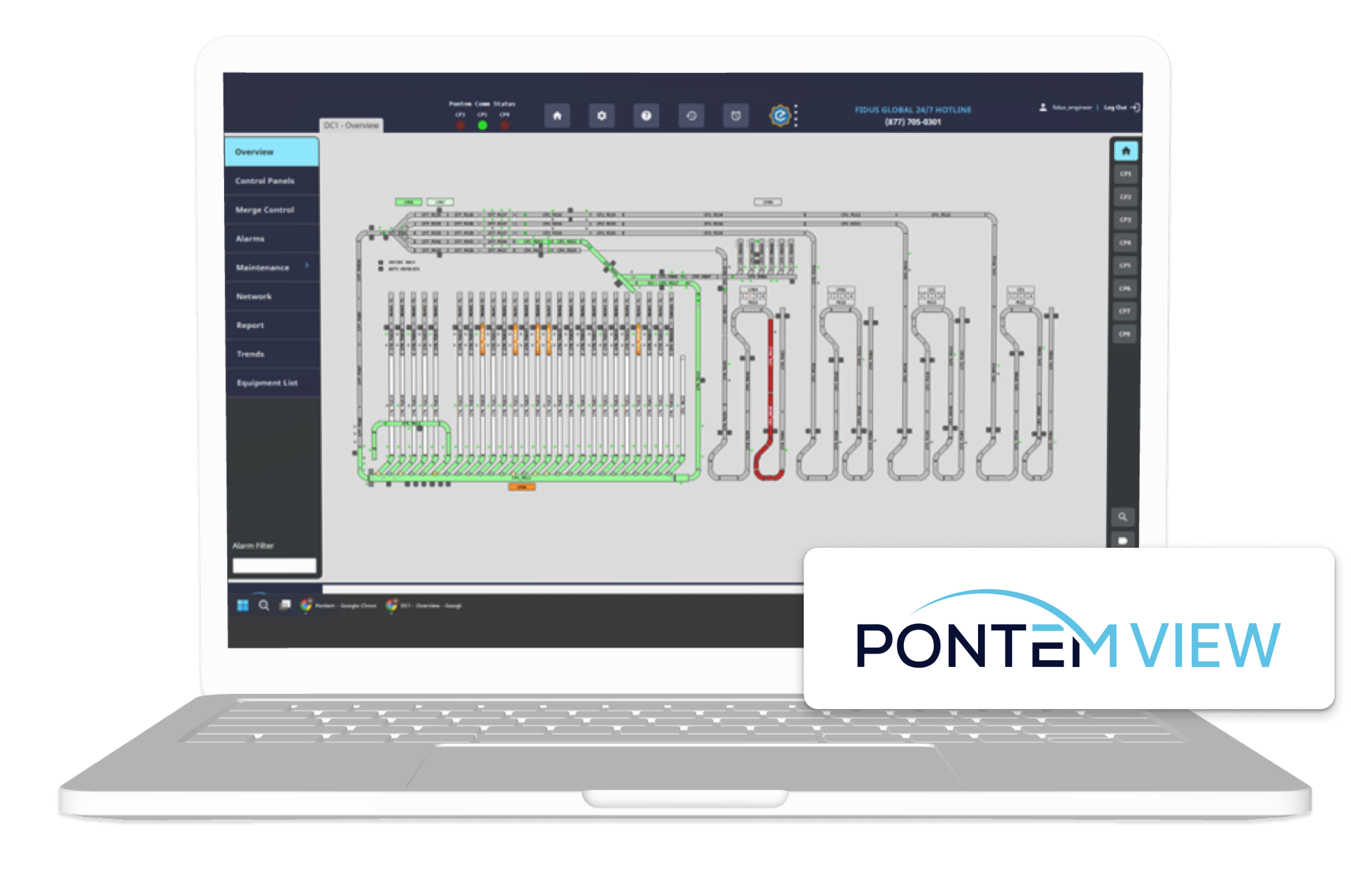Switch to Pontem Chrome taskbar window
Image resolution: width=1351 pixels, height=896 pixels.
point(338,606)
